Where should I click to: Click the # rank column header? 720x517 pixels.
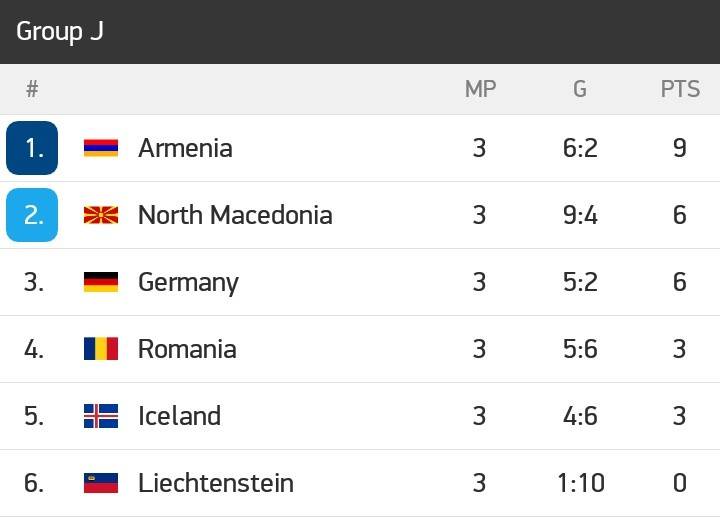(x=32, y=89)
